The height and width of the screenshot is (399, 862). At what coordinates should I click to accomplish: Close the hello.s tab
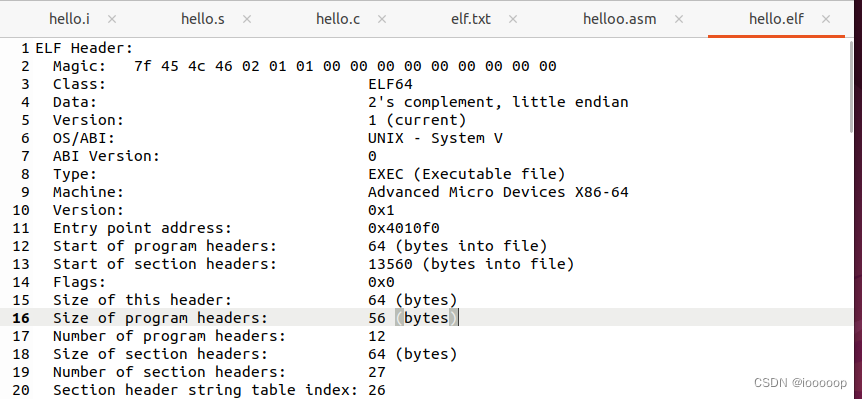coord(247,19)
